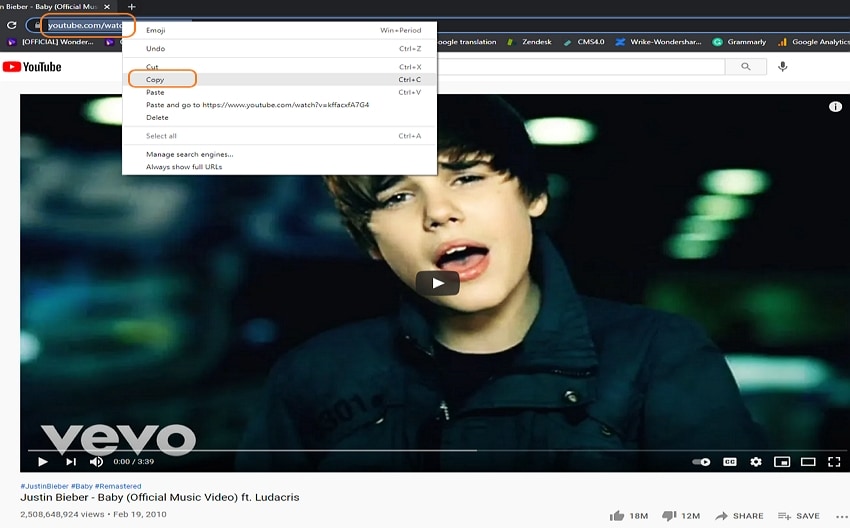The image size is (850, 528).
Task: Open the CMS4.0 bookmark
Action: pos(584,42)
